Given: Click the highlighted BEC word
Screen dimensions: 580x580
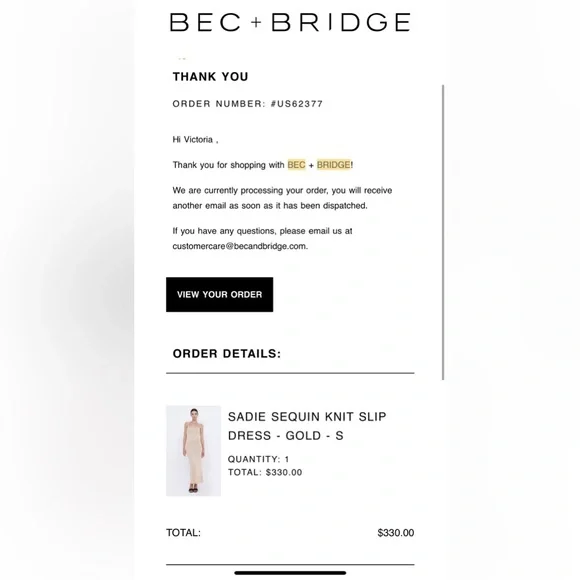Looking at the screenshot, I should [x=296, y=165].
